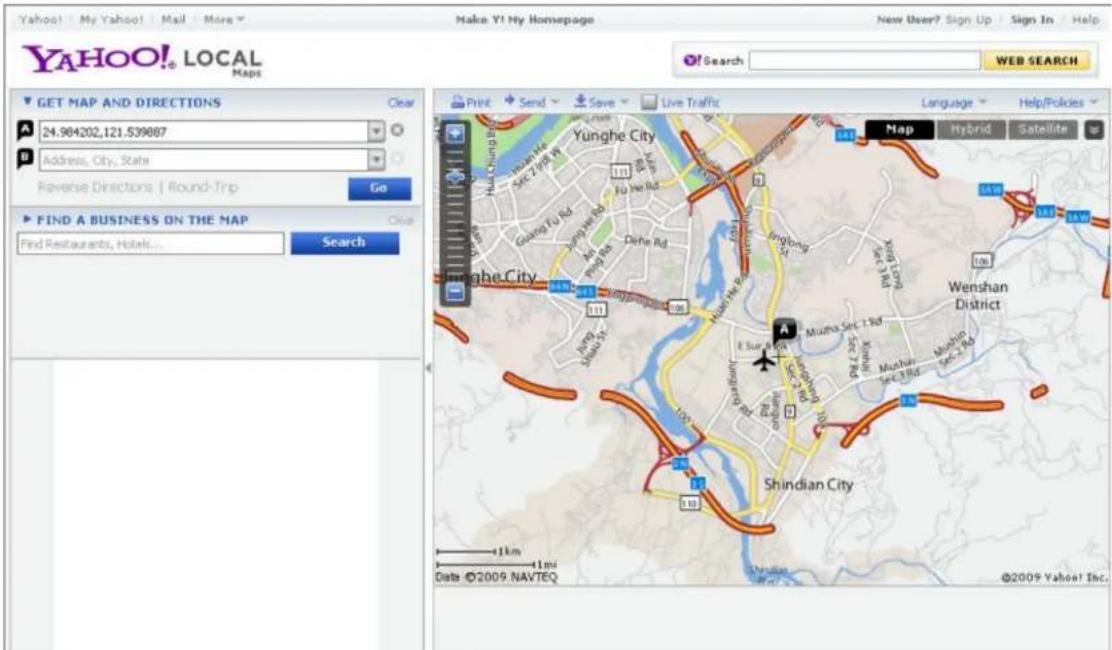Screen dimensions: 1112x650
Task: Click the Find Restaurants, Hotels input
Action: pyautogui.click(x=150, y=243)
